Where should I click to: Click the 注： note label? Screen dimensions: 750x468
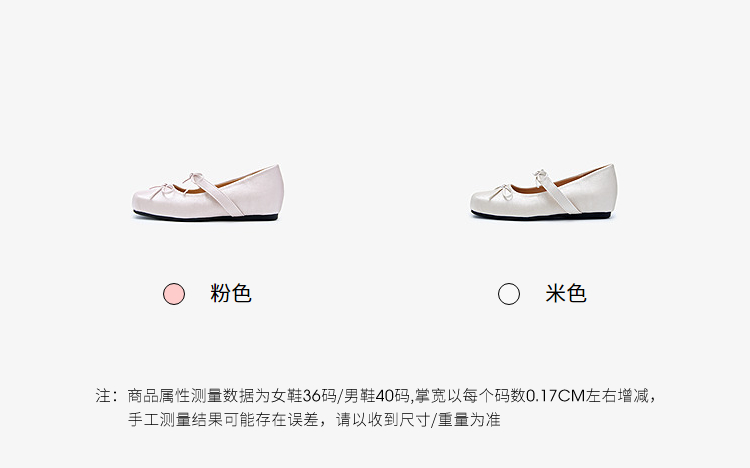click(x=107, y=396)
